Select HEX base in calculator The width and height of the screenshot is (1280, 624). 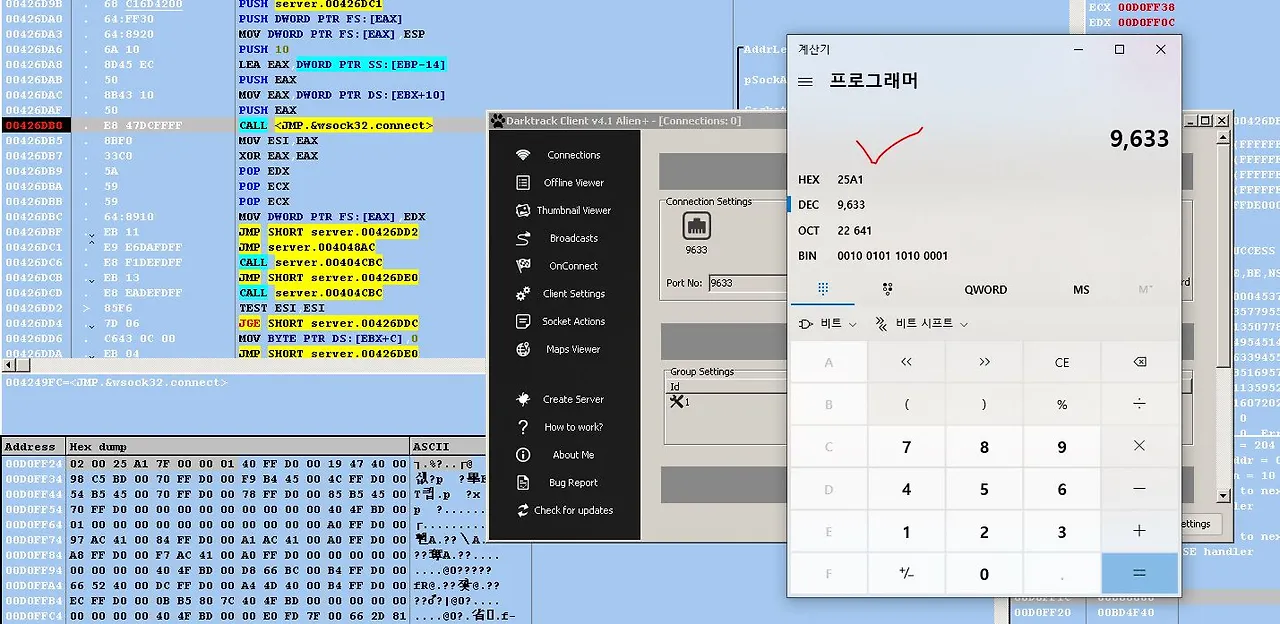pyautogui.click(x=984, y=180)
